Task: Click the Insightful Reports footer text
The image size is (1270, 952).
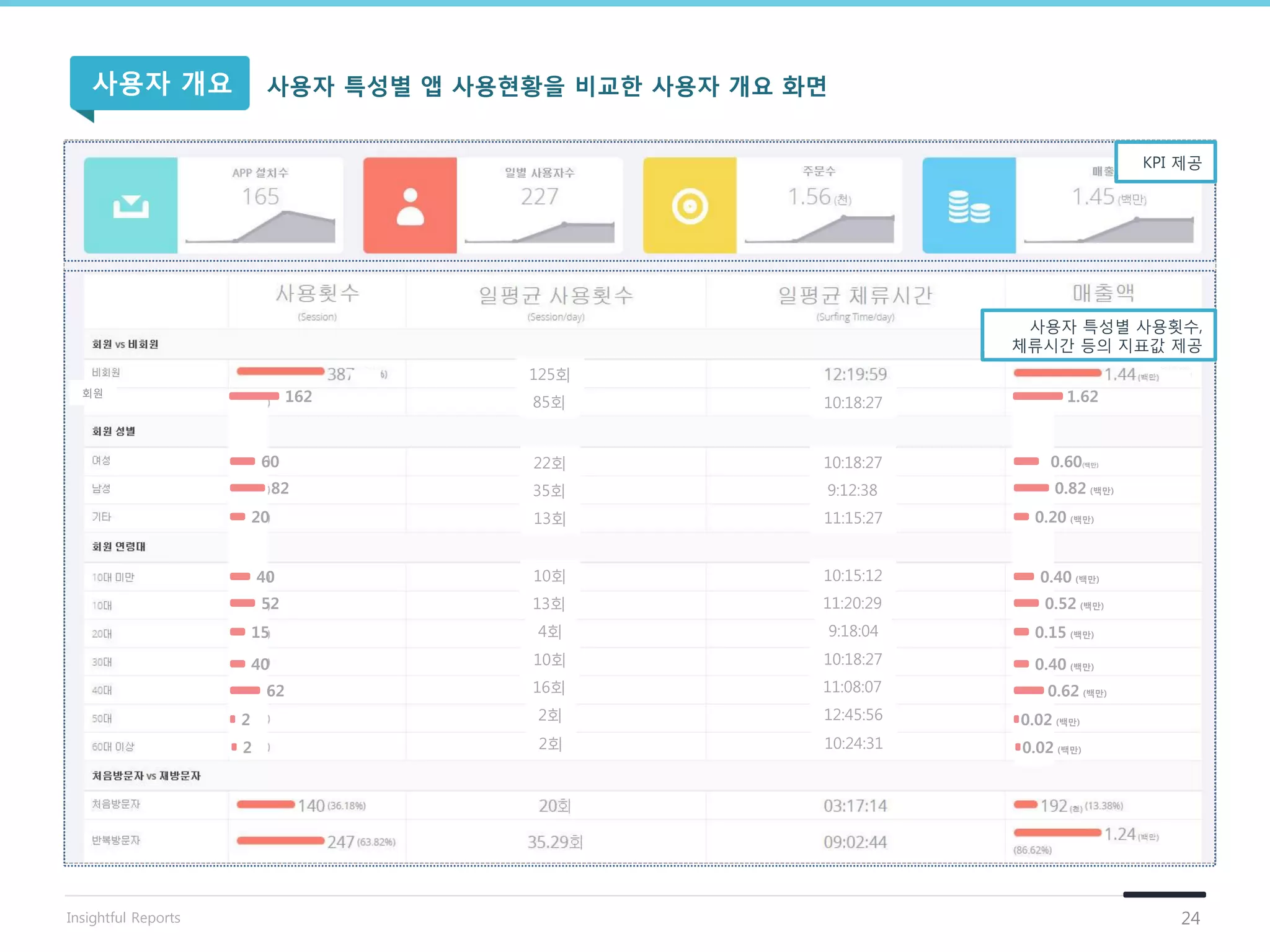Action: point(123,917)
